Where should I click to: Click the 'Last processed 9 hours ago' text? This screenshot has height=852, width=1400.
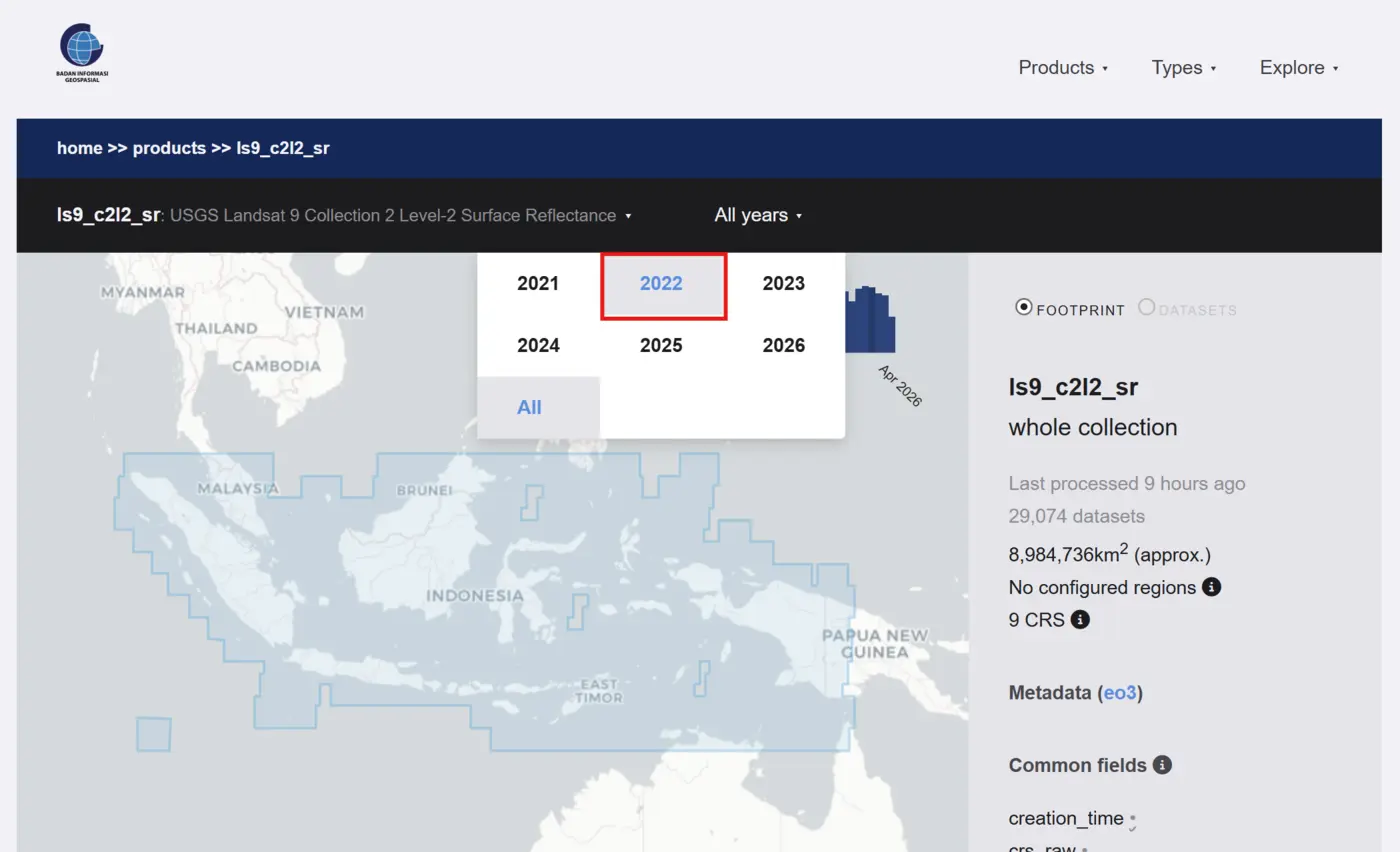click(x=1126, y=484)
